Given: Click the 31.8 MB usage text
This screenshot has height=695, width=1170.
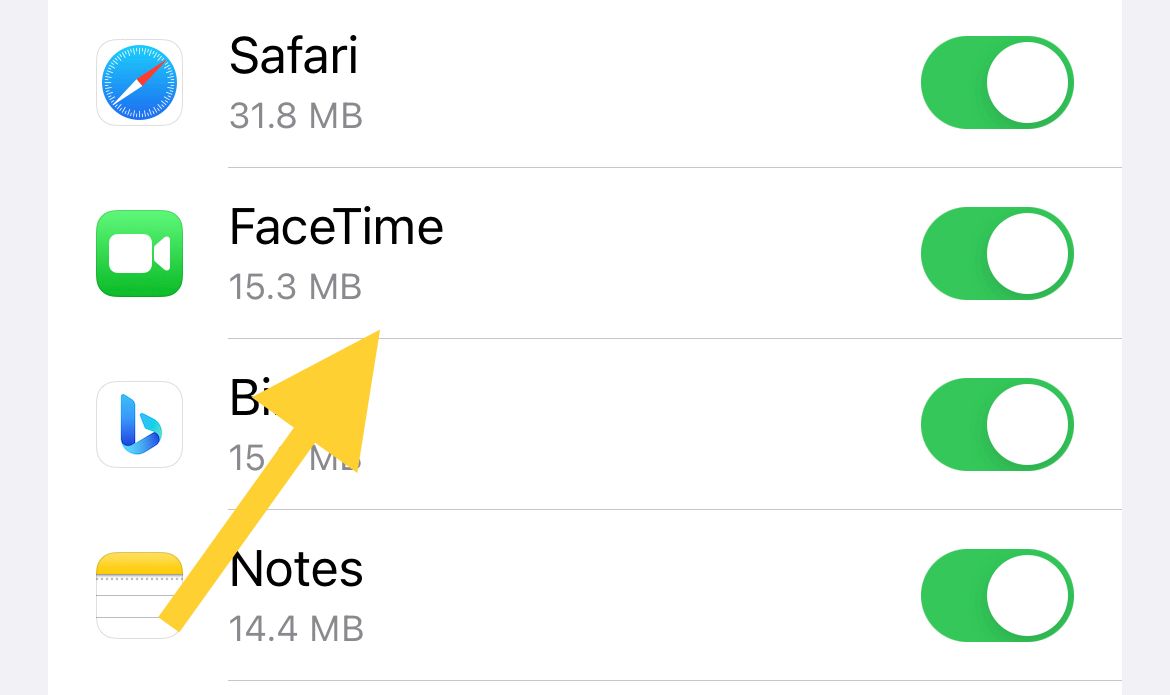Looking at the screenshot, I should tap(295, 116).
